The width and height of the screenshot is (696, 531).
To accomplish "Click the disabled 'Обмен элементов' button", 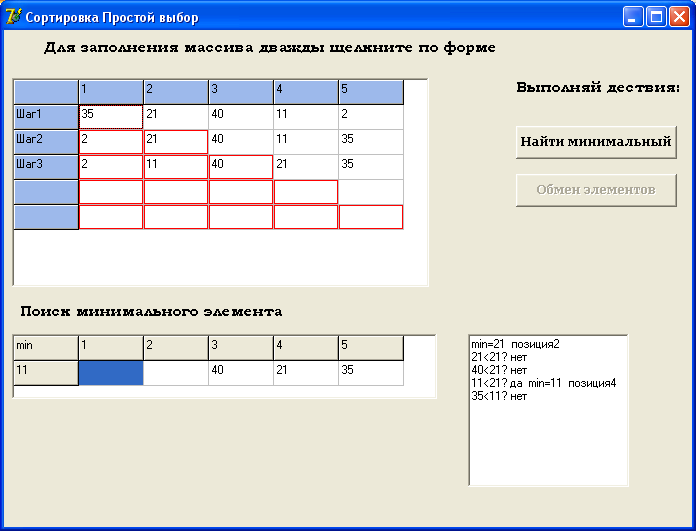I will click(x=596, y=190).
